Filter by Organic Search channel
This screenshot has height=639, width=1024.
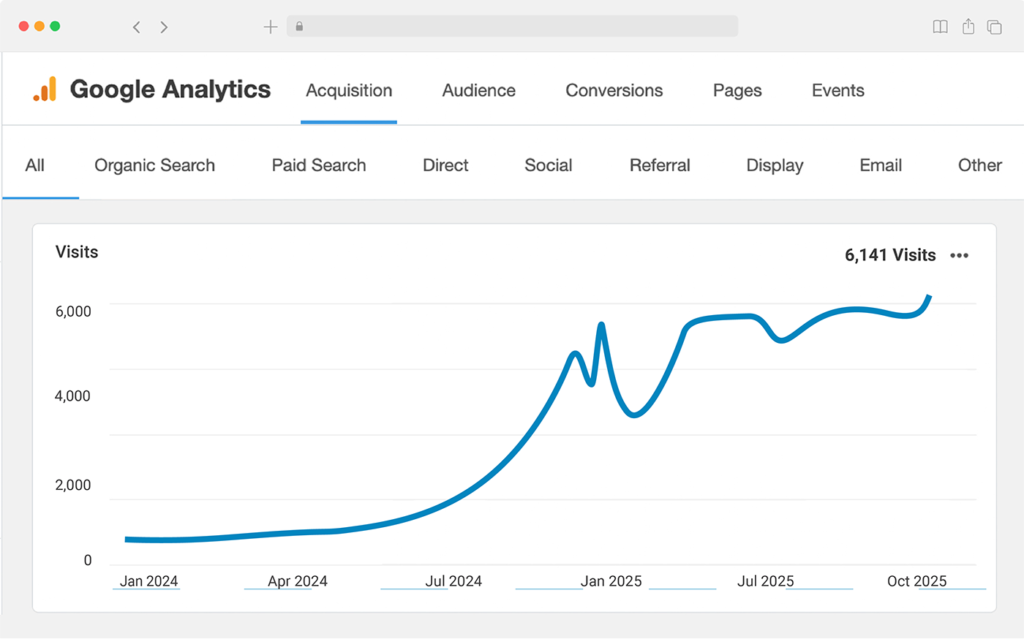point(154,165)
